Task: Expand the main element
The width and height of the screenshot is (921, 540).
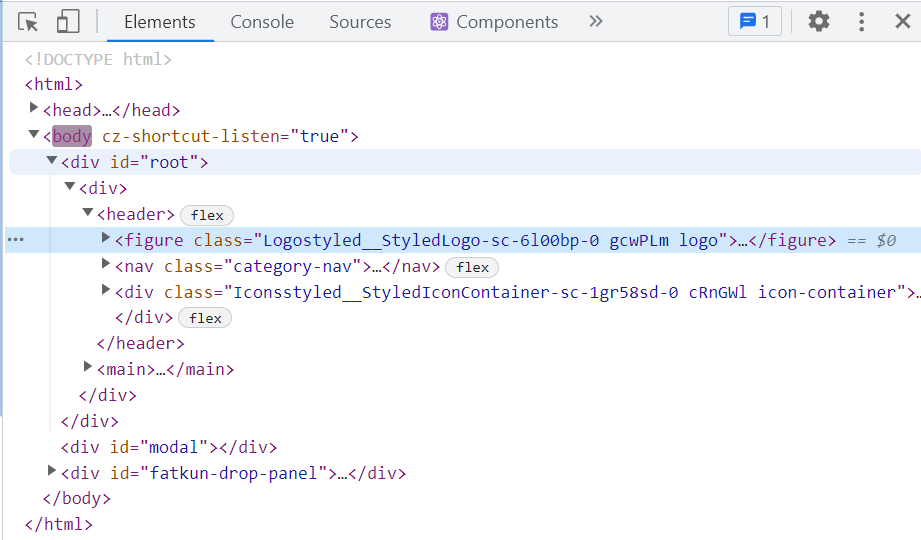Action: pos(88,367)
